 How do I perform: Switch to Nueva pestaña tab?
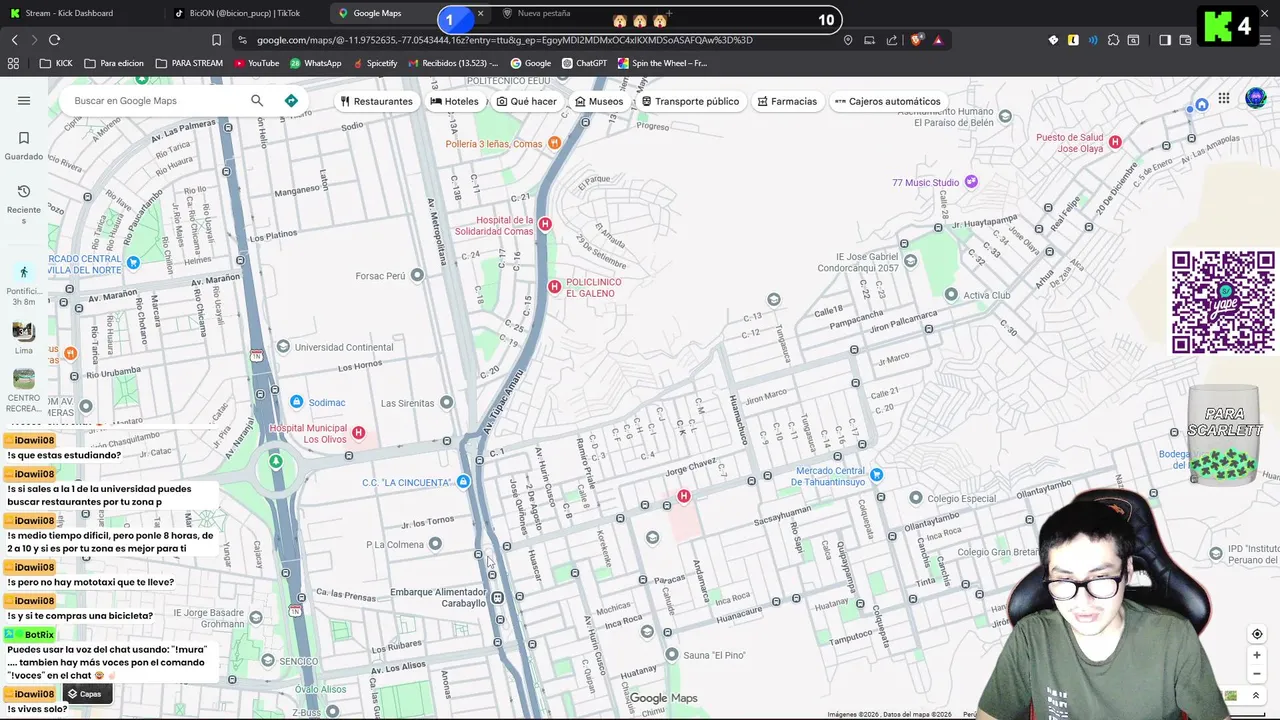click(545, 13)
